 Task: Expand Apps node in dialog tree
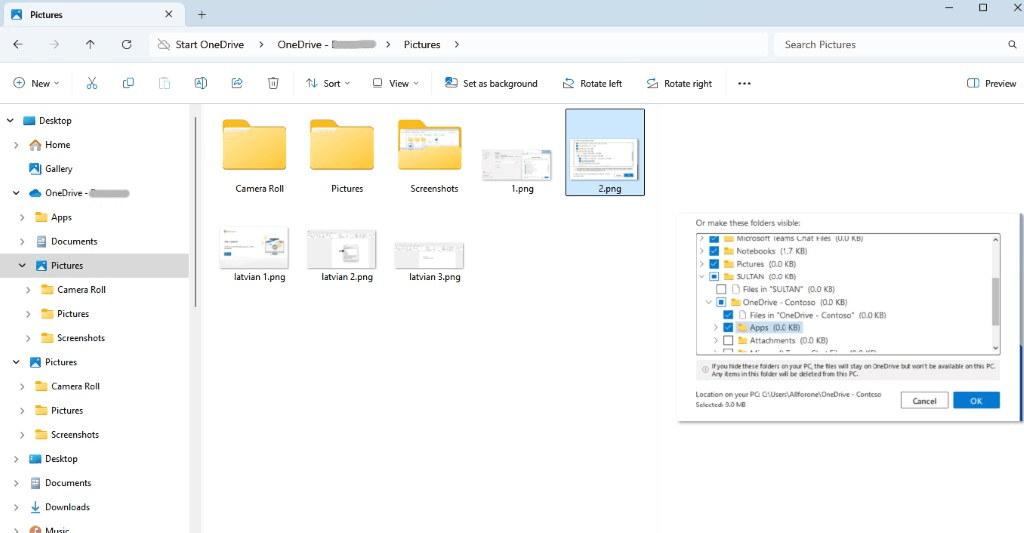pyautogui.click(x=716, y=327)
